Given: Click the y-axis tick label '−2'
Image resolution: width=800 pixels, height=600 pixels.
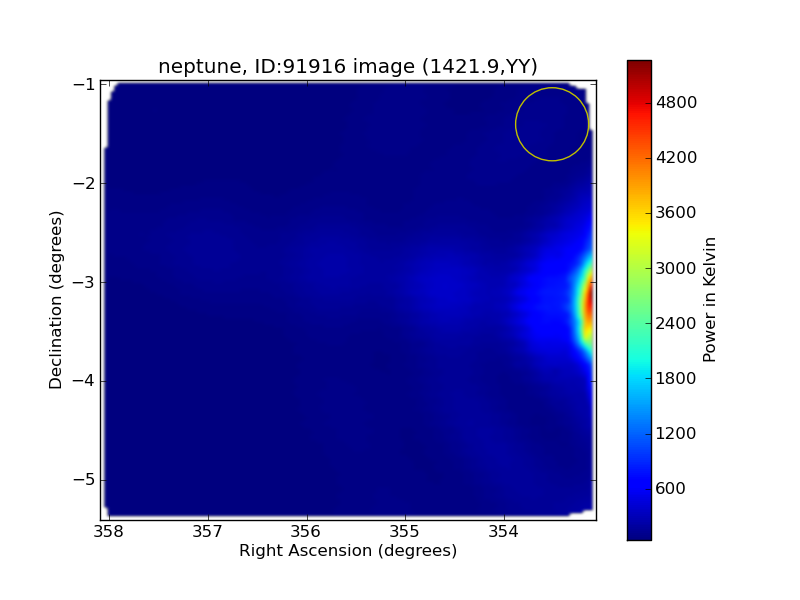Looking at the screenshot, I should tap(84, 183).
